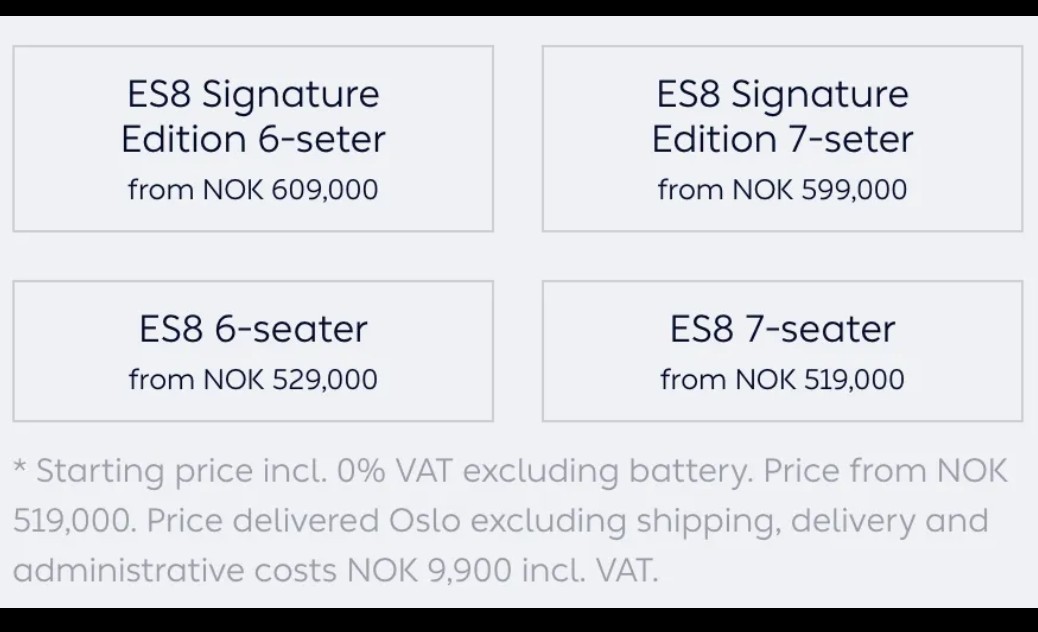
Task: Click the "from NOK 609,000" price
Action: tap(253, 189)
